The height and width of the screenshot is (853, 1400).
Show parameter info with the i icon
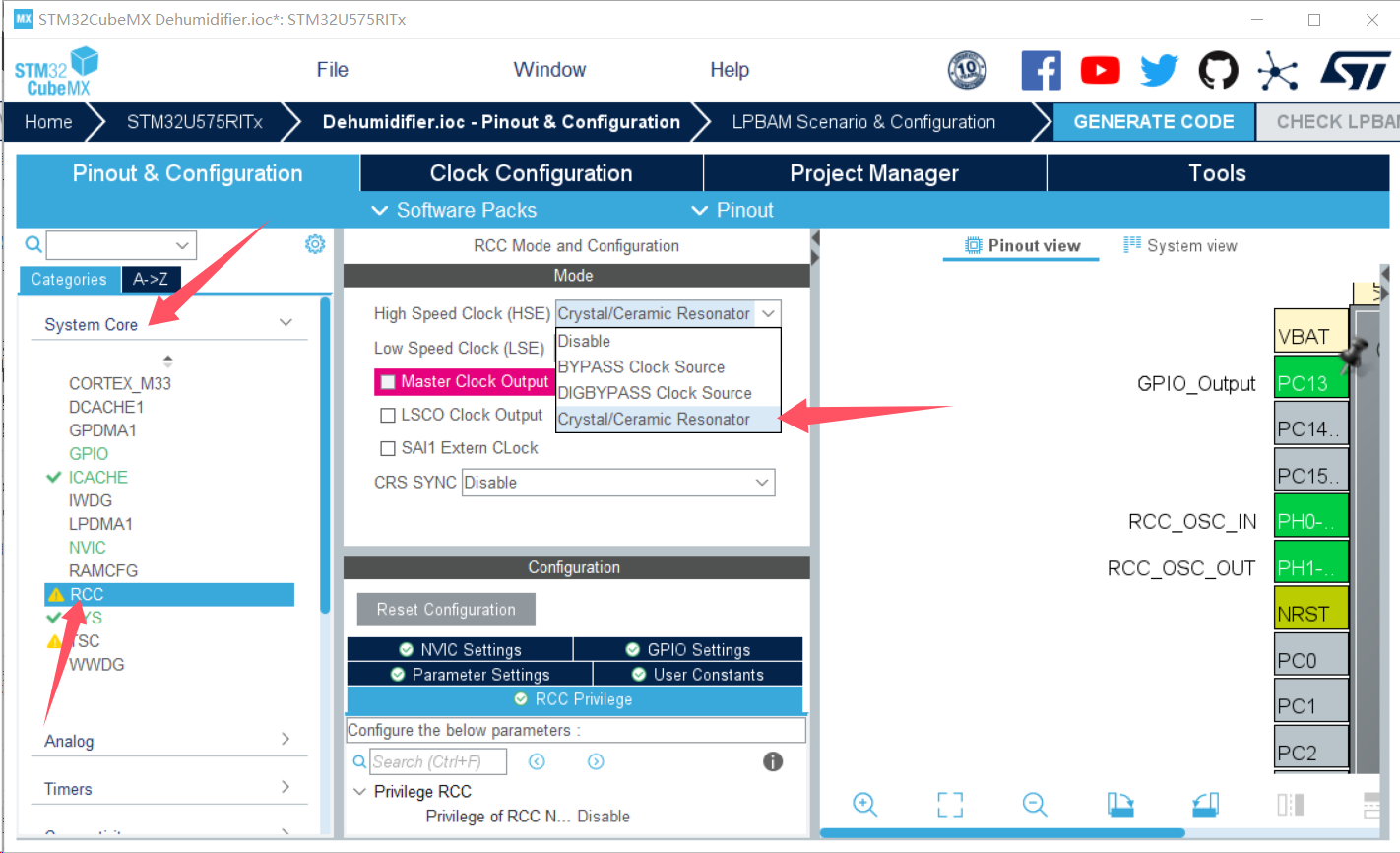(773, 761)
